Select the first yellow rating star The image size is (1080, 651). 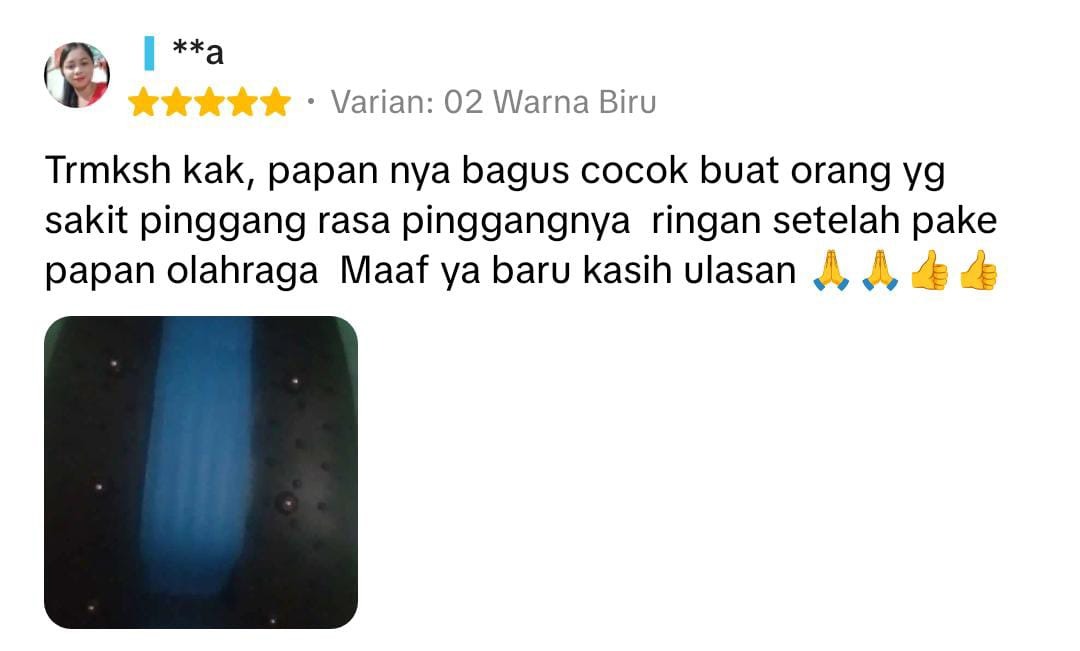tap(143, 102)
